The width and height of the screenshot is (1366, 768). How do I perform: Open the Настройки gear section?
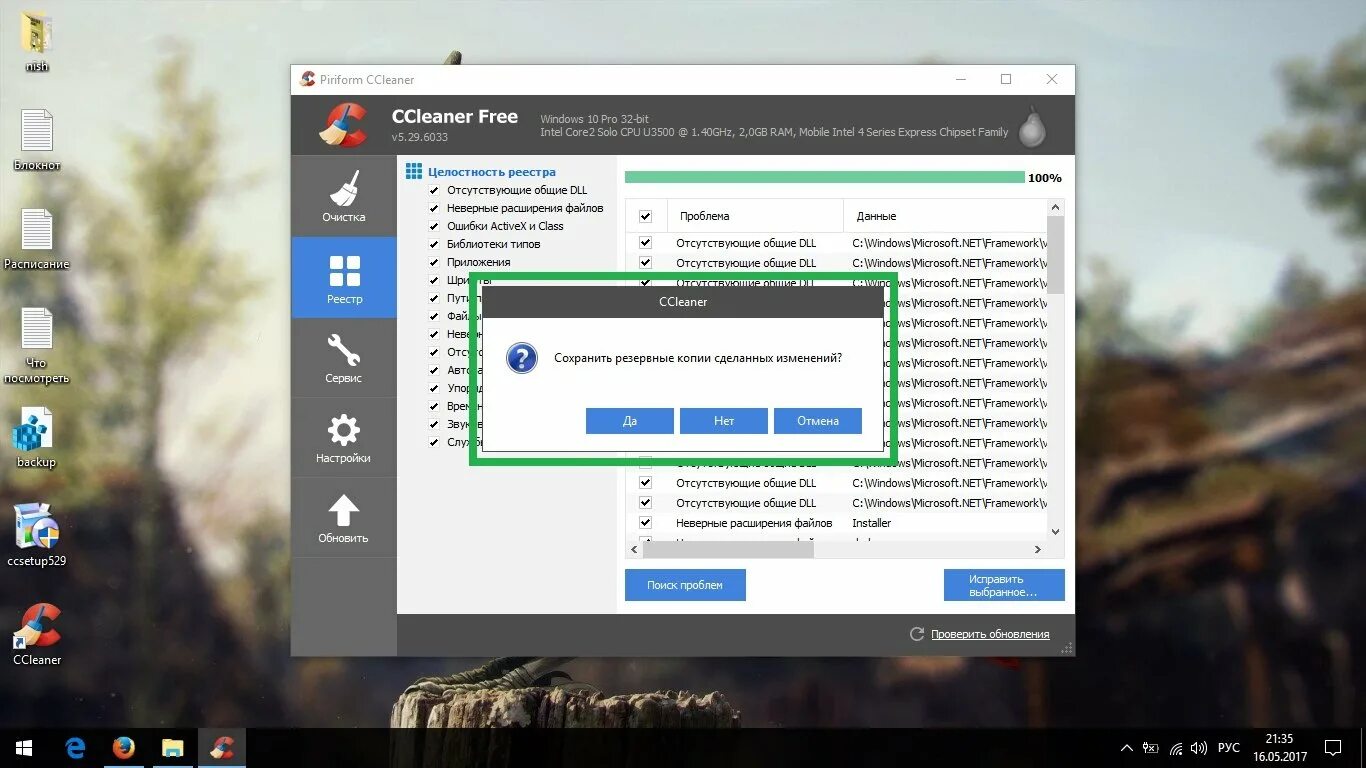[343, 437]
